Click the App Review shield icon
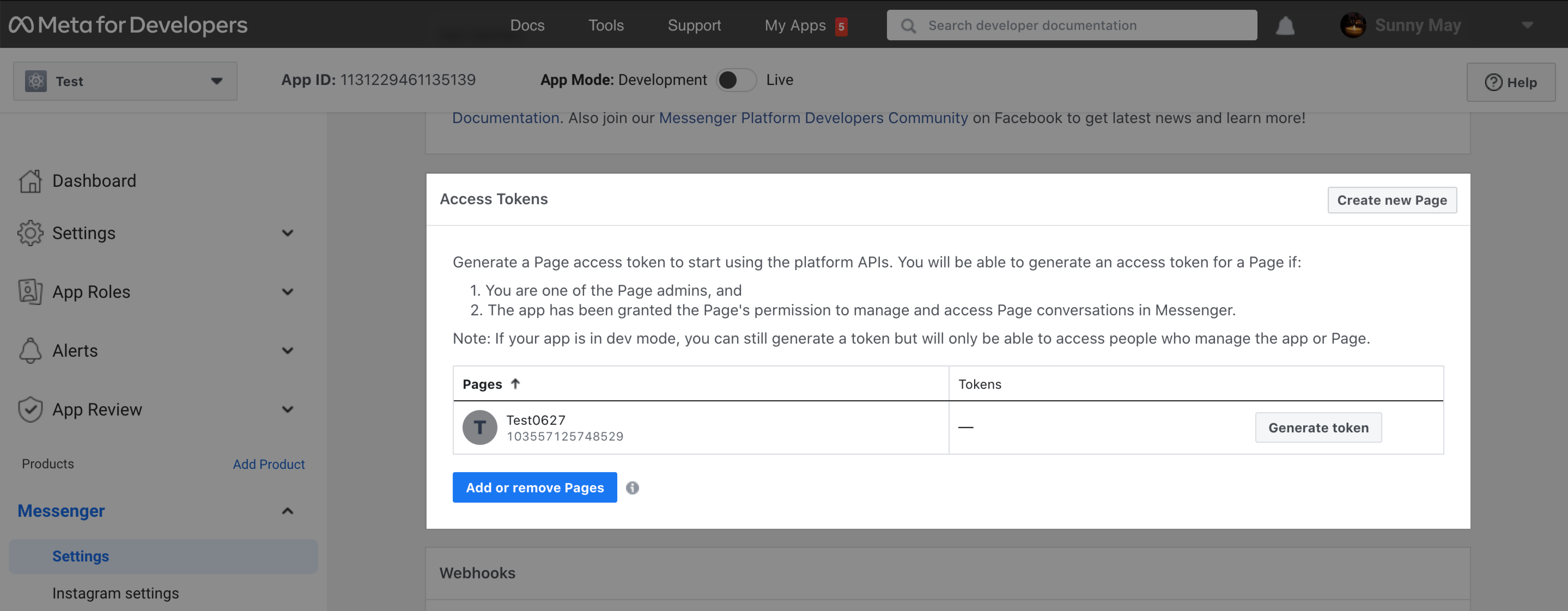The height and width of the screenshot is (611, 1568). coord(30,410)
